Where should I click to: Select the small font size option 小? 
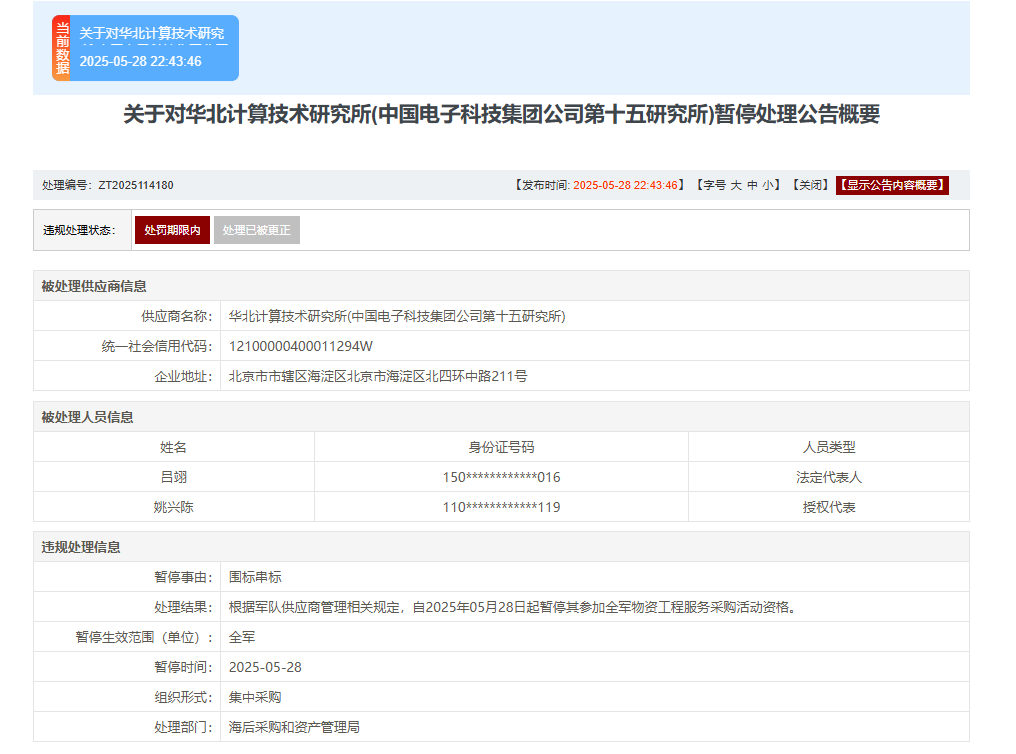click(x=768, y=185)
